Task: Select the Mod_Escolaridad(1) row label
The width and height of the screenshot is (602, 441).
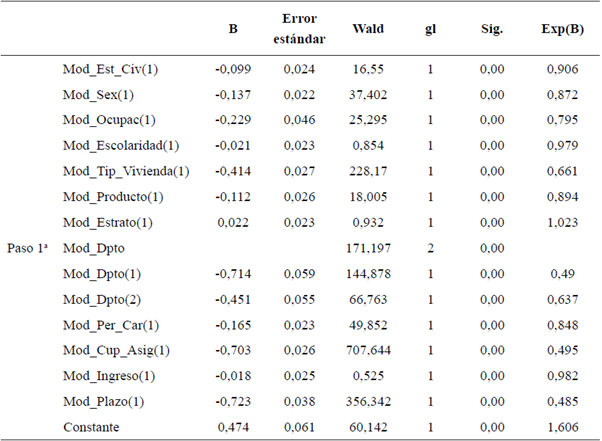Action: (120, 145)
